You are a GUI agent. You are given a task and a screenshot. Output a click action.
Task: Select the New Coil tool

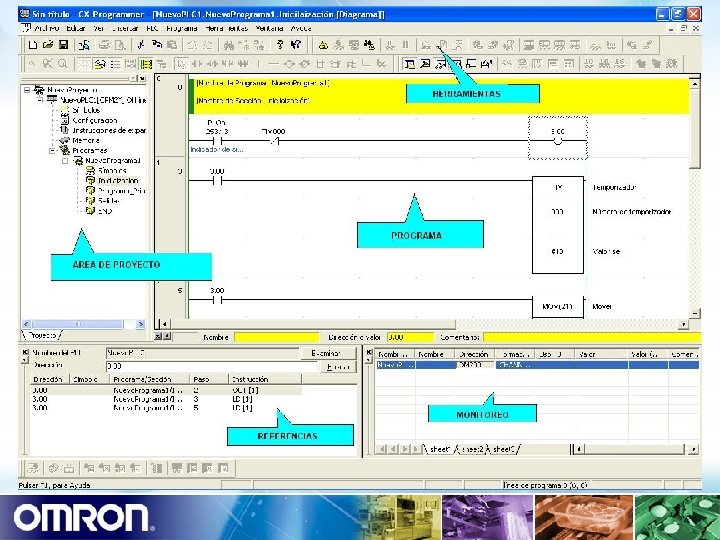[289, 64]
